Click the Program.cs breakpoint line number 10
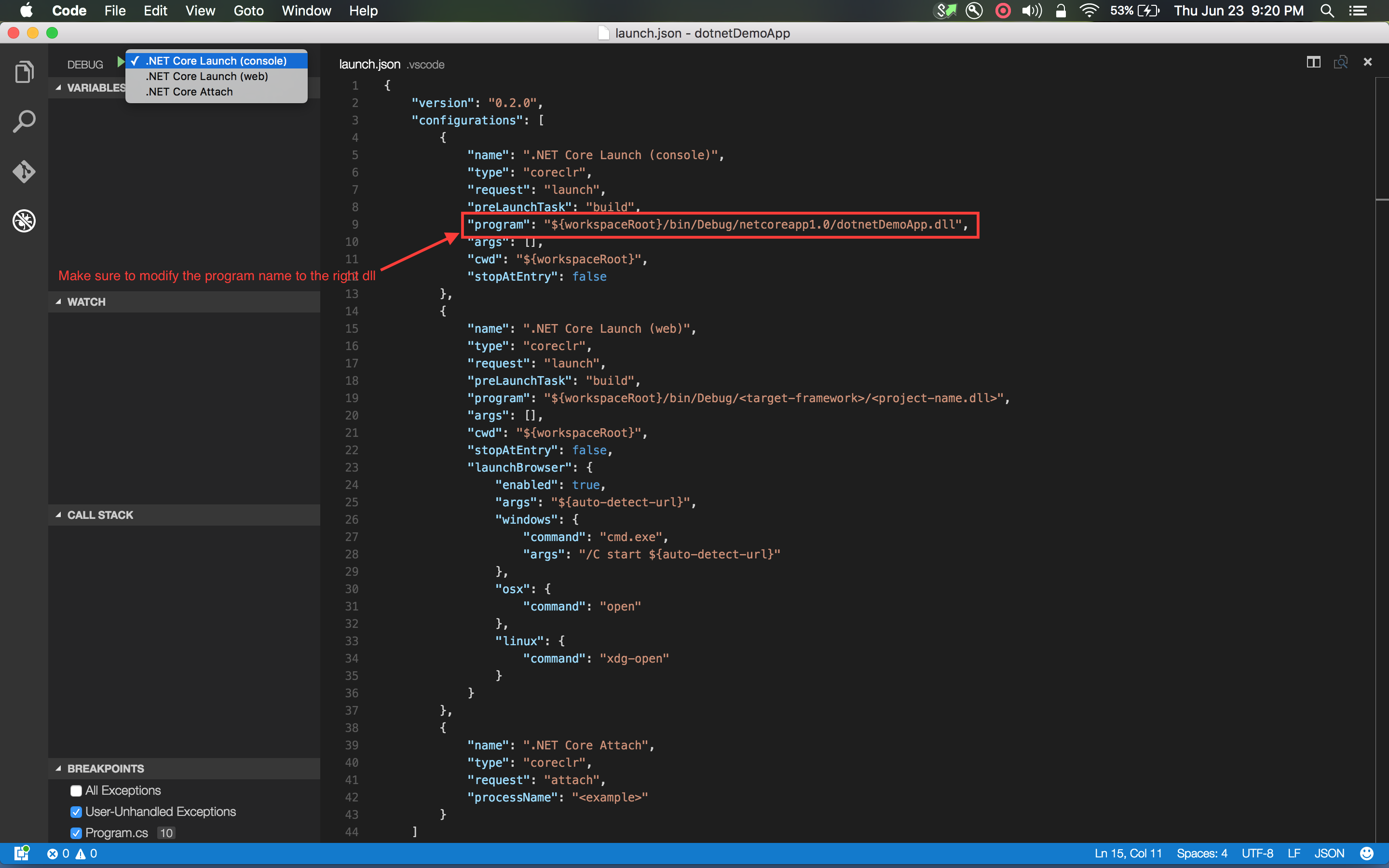Screen dimensions: 1389x868 pyautogui.click(x=166, y=834)
